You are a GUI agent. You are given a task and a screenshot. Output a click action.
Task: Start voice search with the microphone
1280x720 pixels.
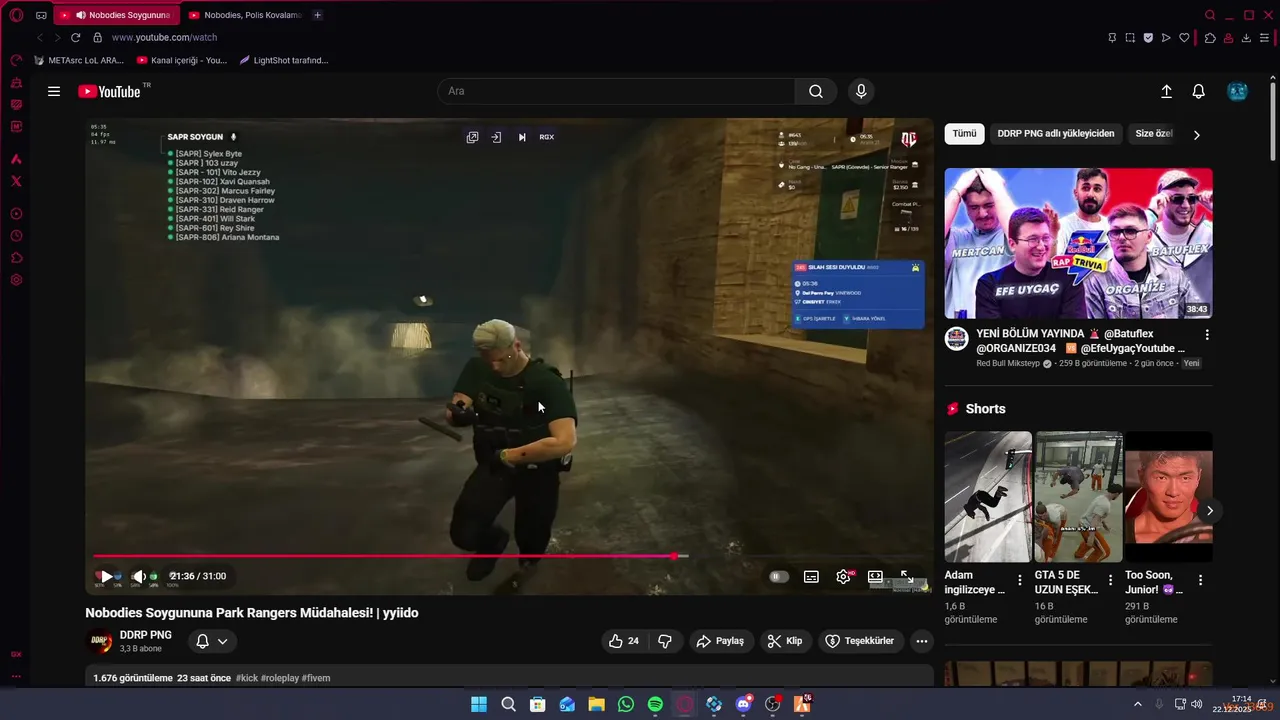(x=861, y=91)
